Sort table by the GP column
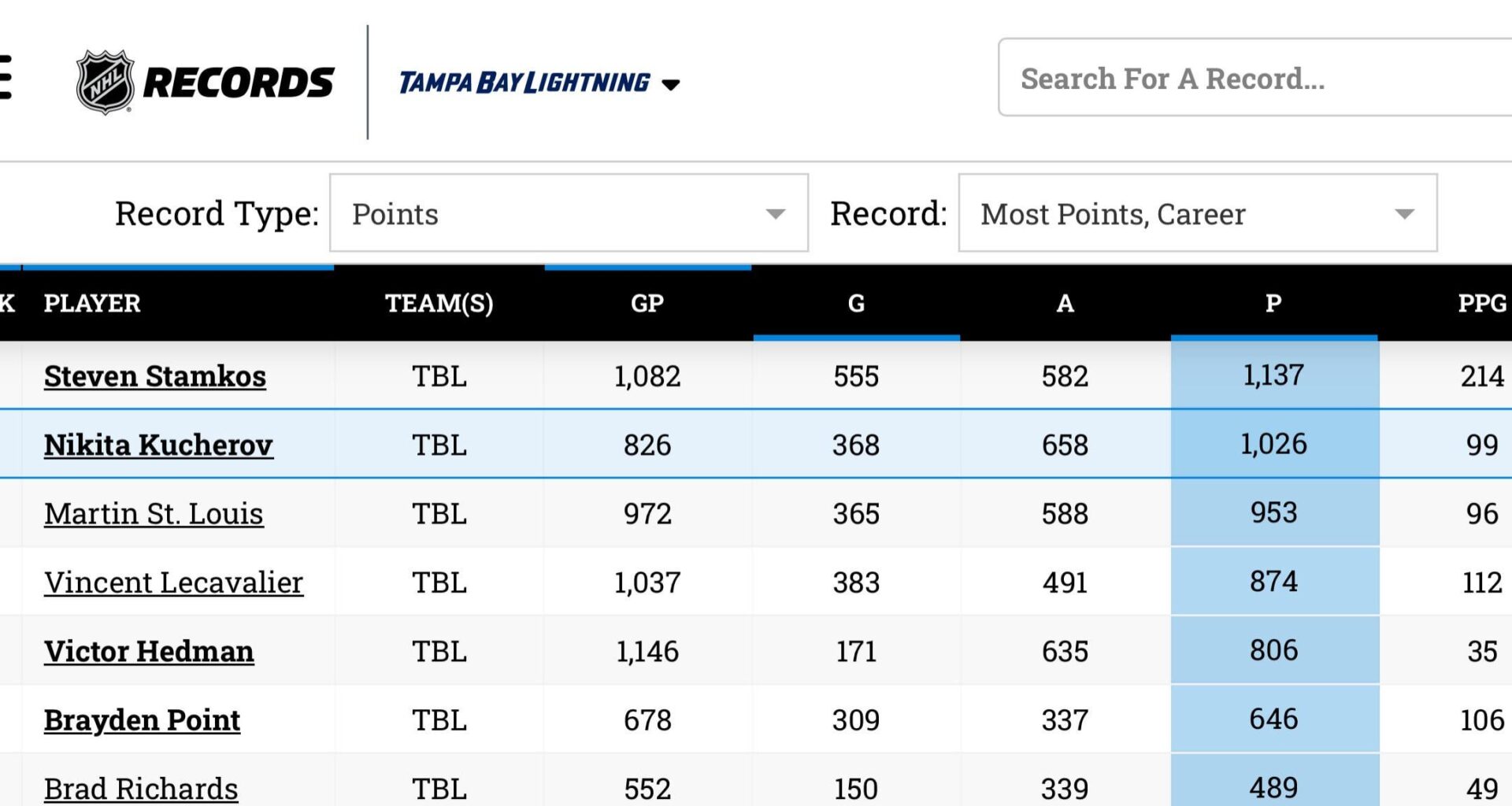Screen dimensions: 1512x806 [x=647, y=303]
